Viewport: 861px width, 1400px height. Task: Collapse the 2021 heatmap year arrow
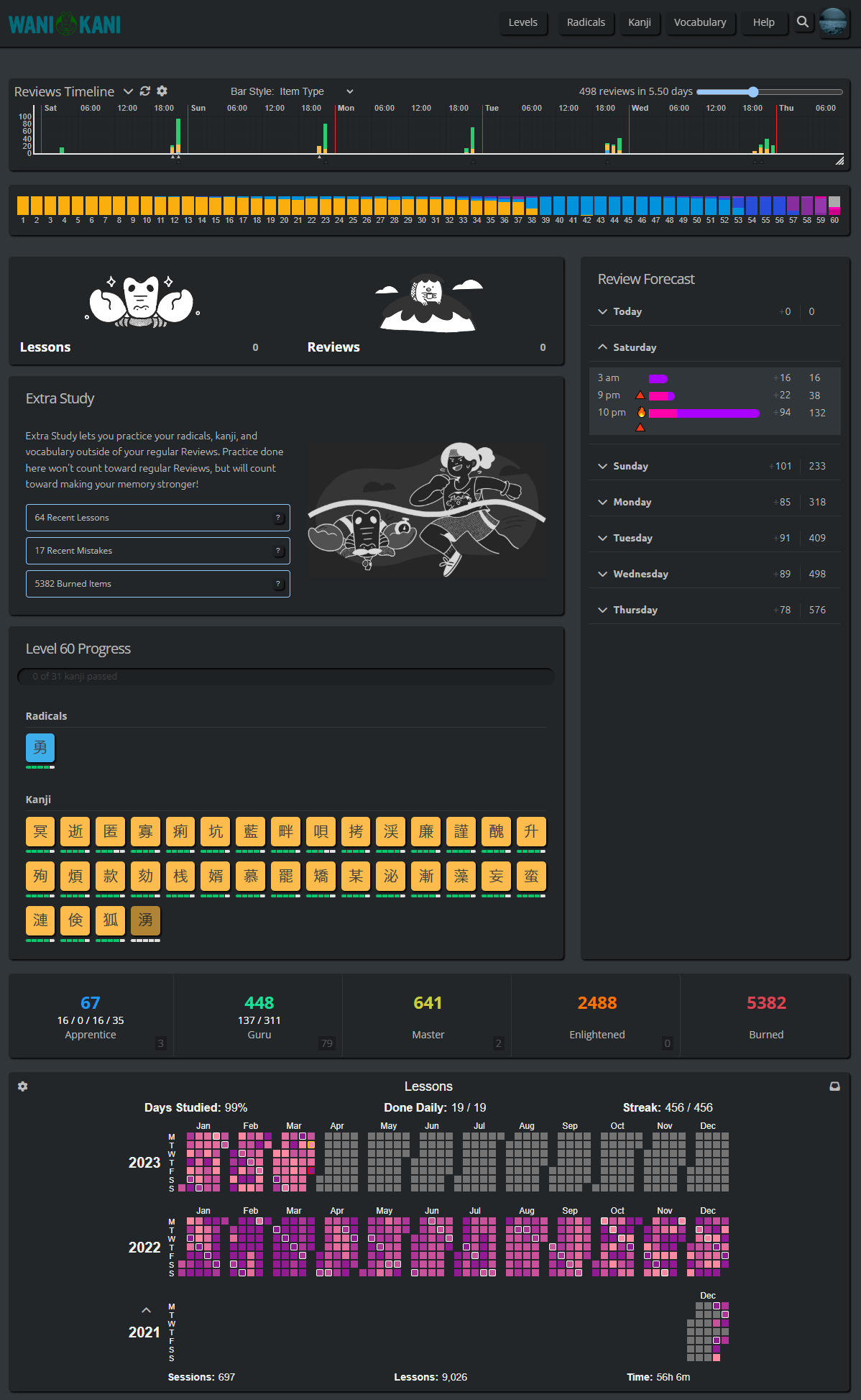[146, 1310]
